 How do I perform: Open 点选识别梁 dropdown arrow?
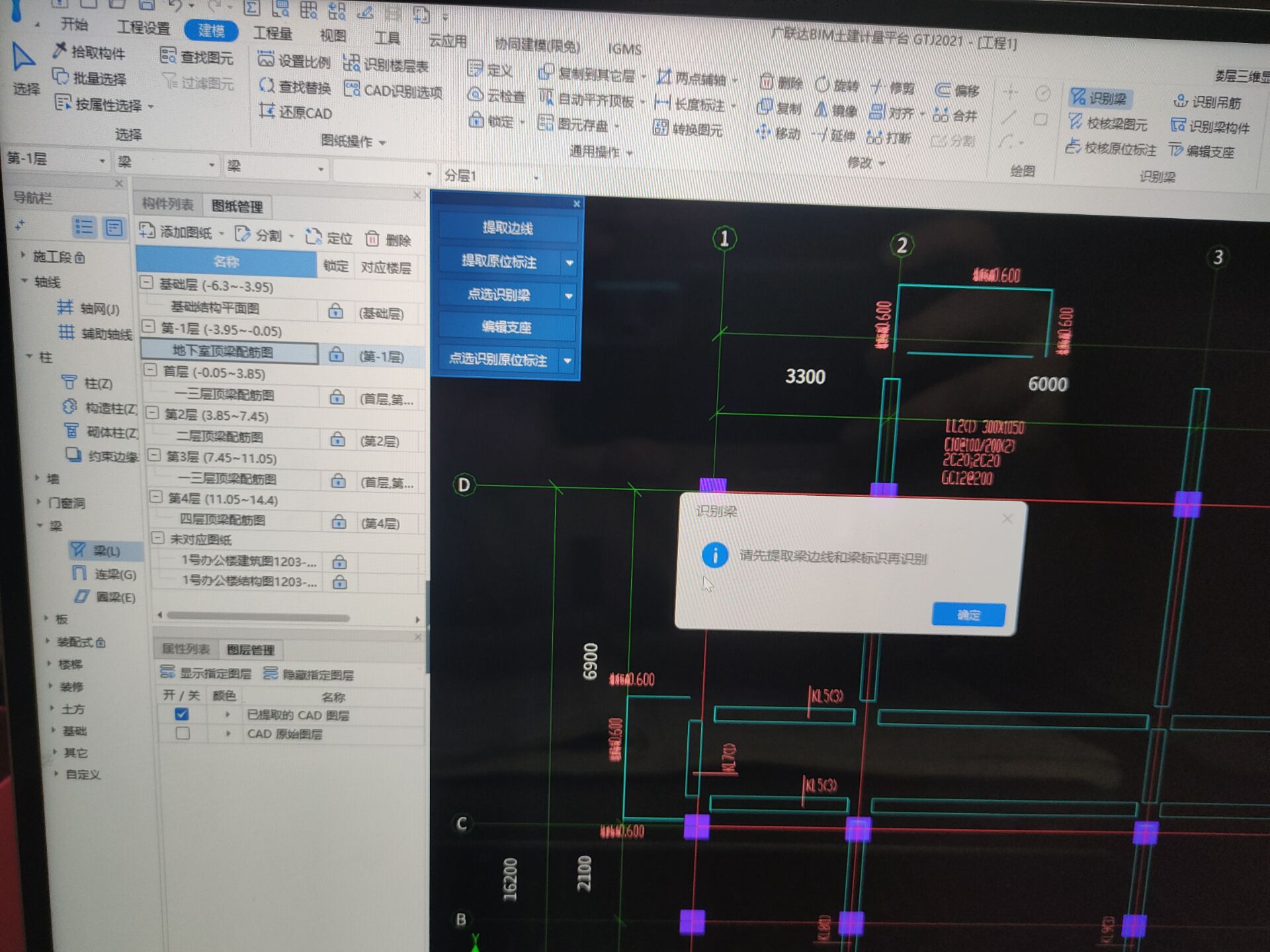pos(568,296)
